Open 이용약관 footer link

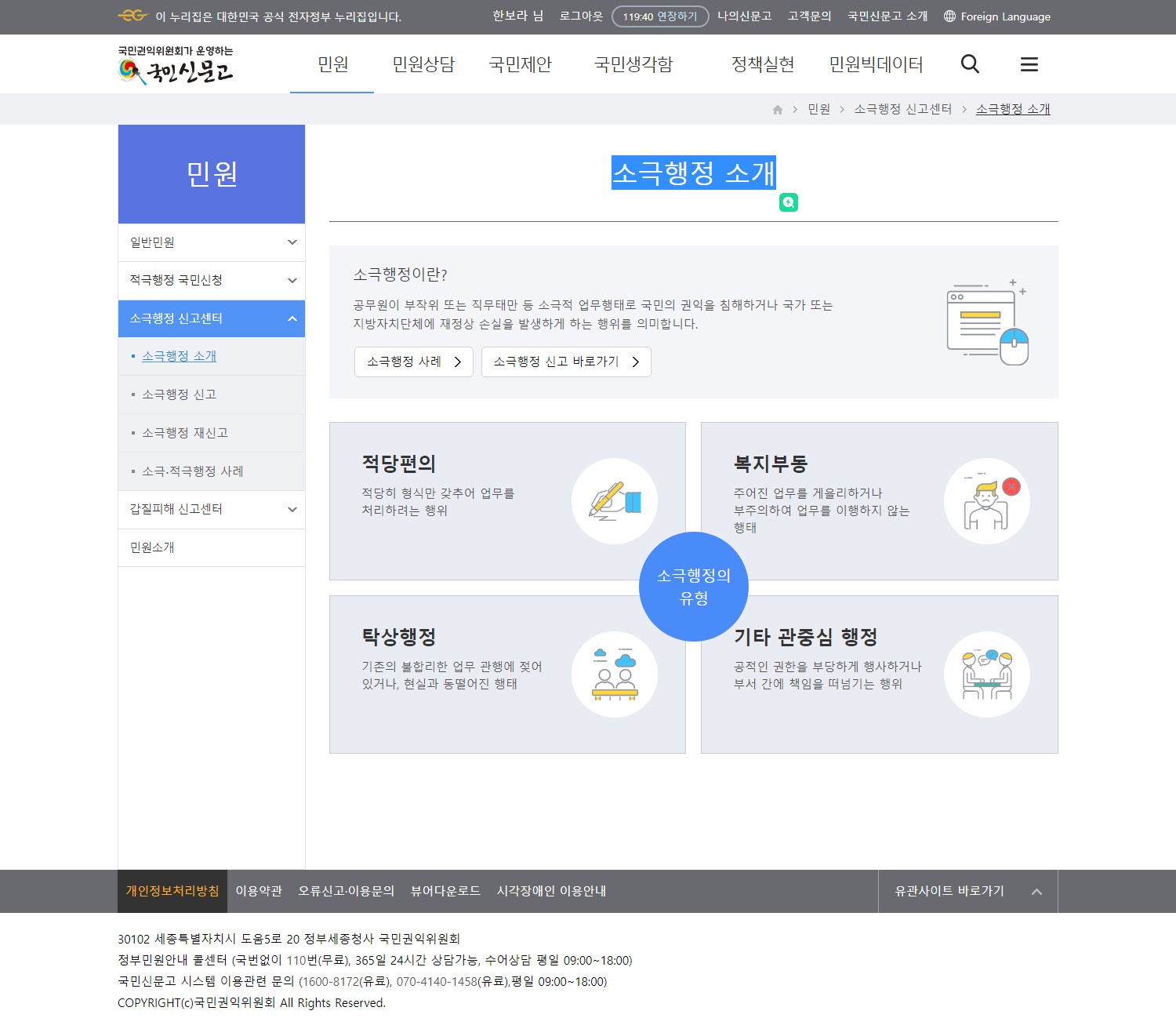click(x=259, y=891)
